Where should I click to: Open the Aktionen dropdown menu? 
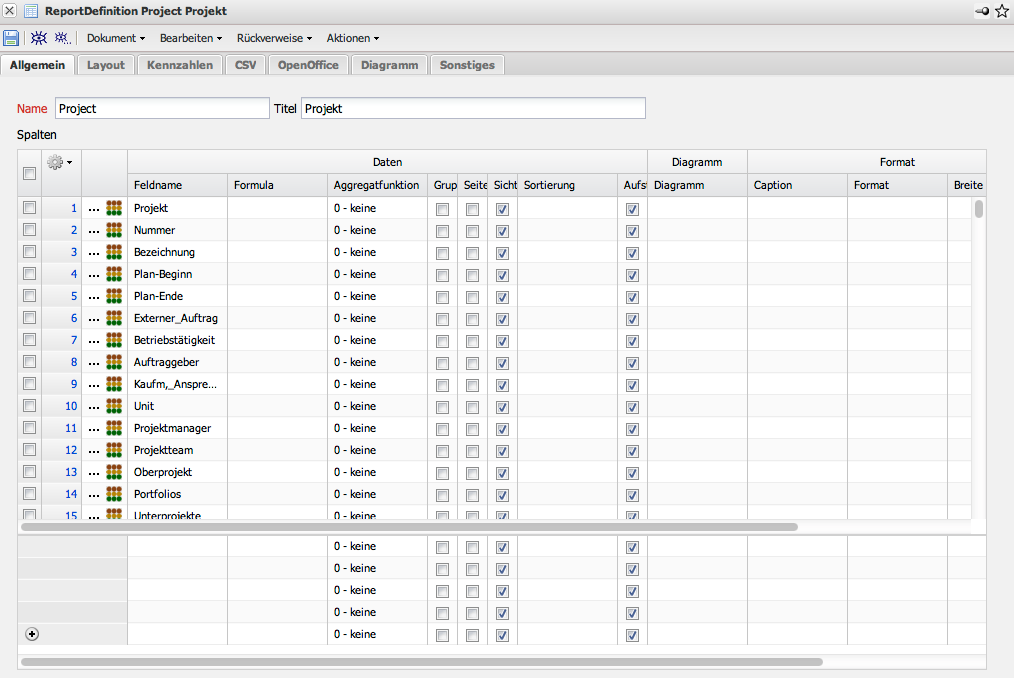(352, 38)
